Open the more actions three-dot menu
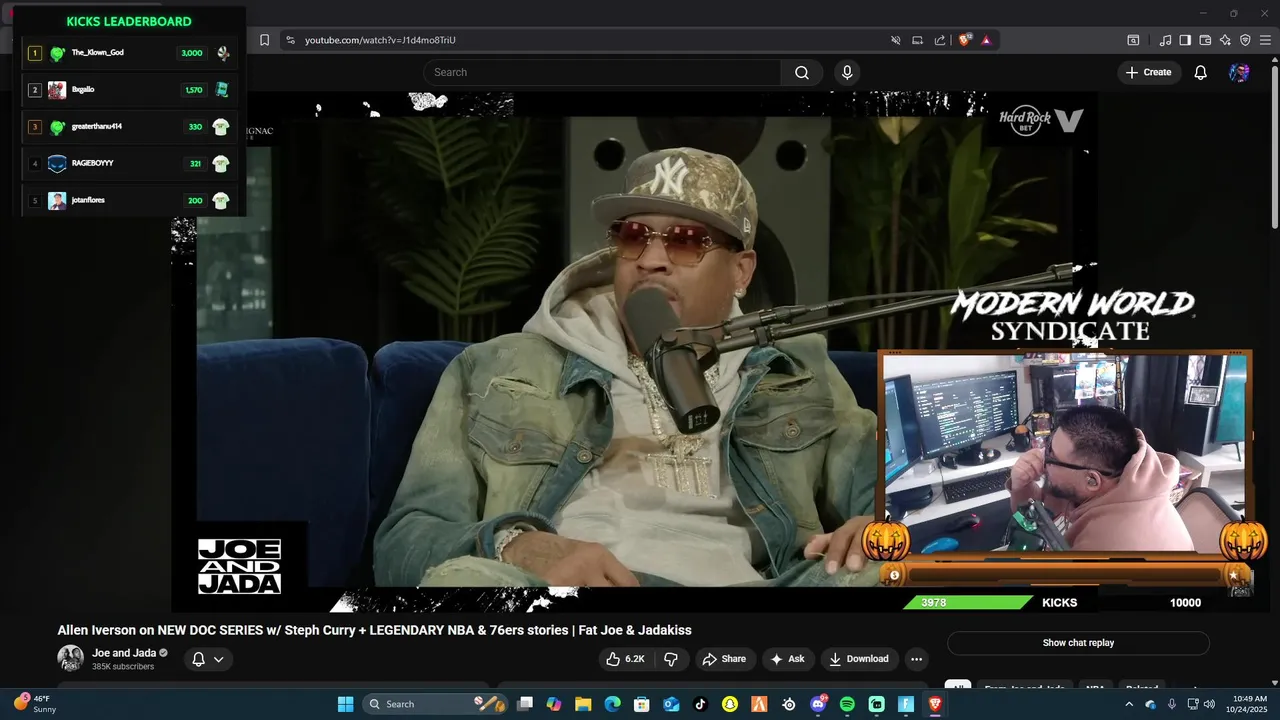 click(x=916, y=659)
